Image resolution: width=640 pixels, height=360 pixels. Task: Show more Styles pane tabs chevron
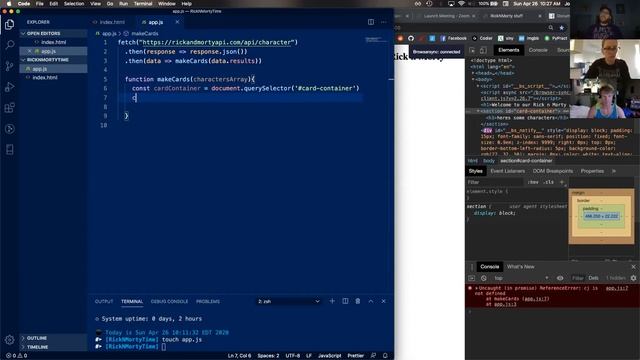(614, 171)
